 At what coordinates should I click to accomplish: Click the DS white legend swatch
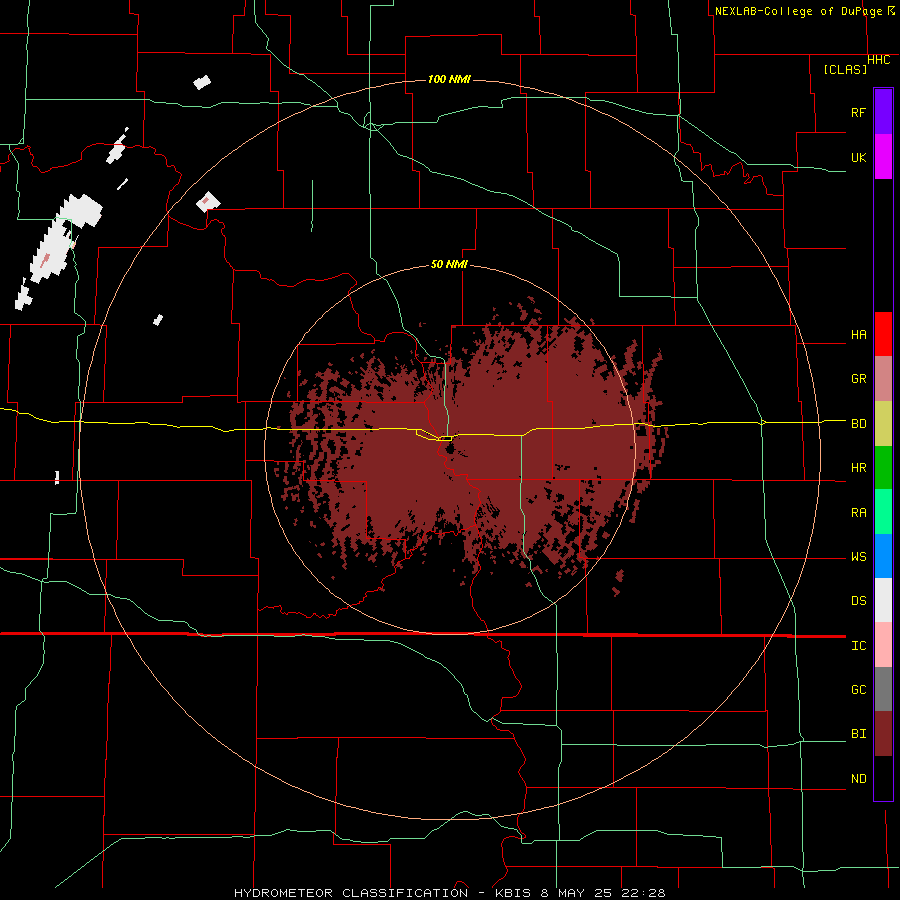click(883, 600)
